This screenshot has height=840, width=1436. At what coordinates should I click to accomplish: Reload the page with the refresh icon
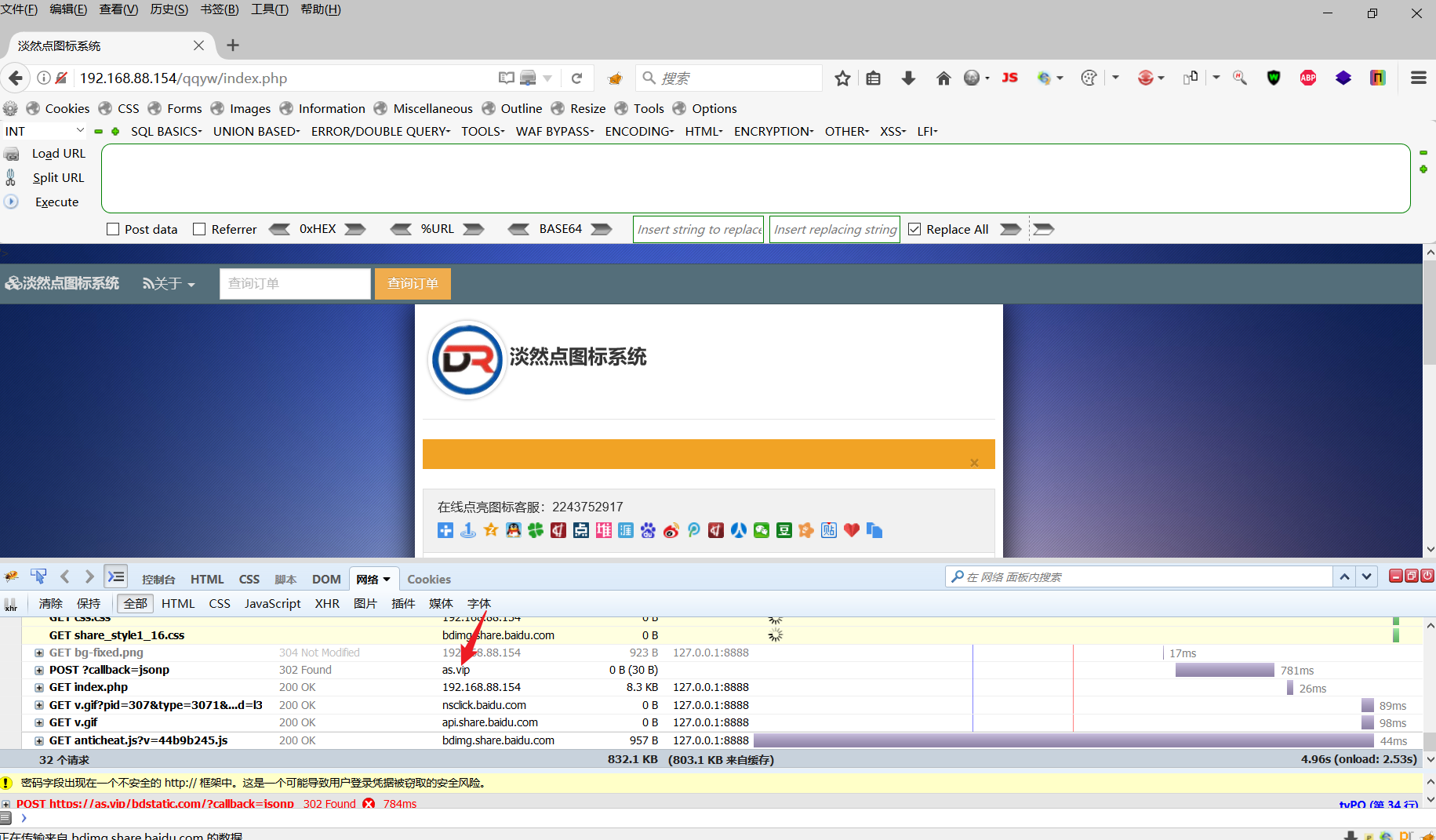[576, 78]
